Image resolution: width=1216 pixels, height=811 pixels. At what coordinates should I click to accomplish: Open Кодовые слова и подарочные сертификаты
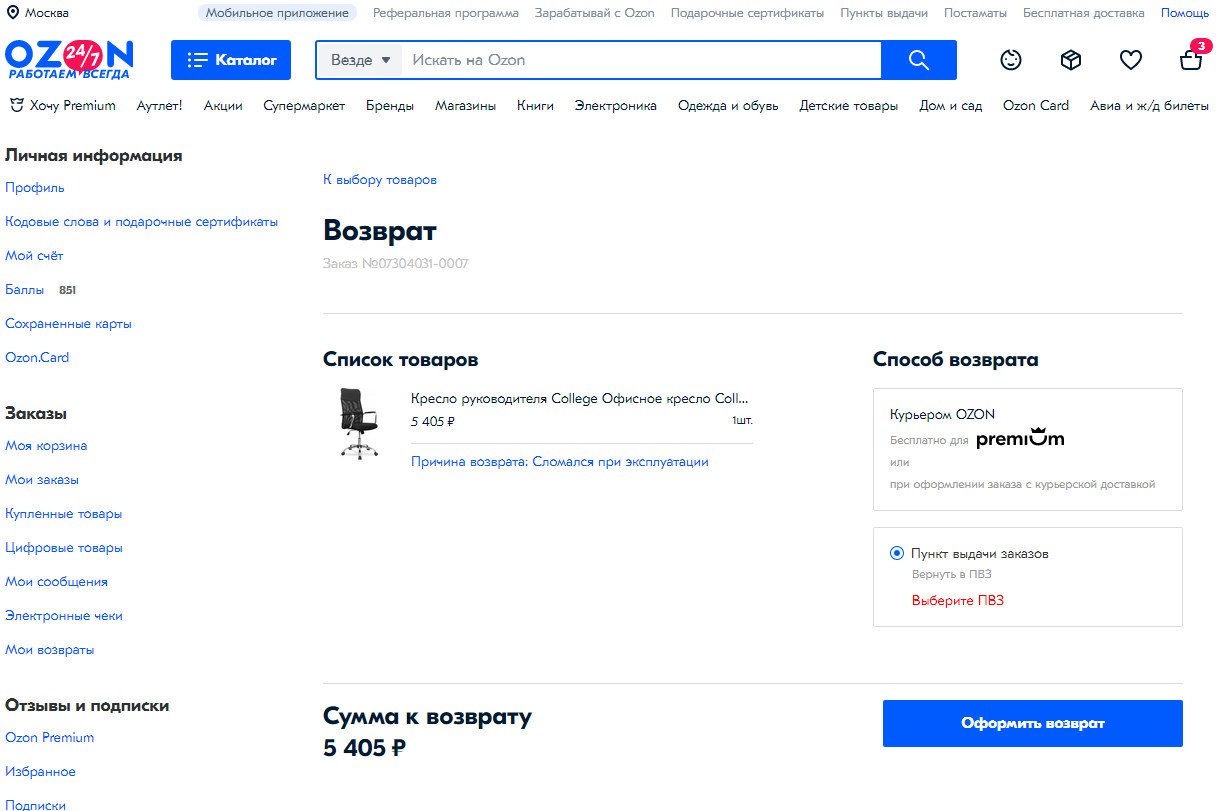tap(142, 222)
